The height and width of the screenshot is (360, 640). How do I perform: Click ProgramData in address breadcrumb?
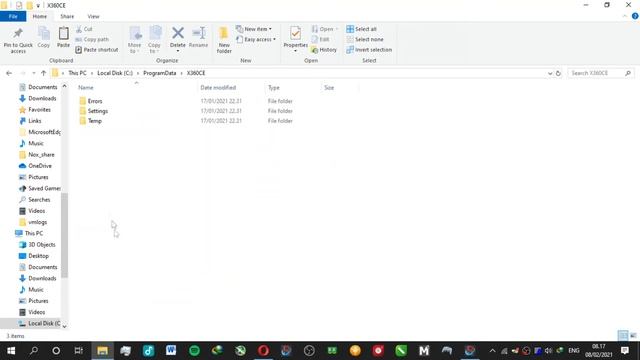(x=160, y=73)
